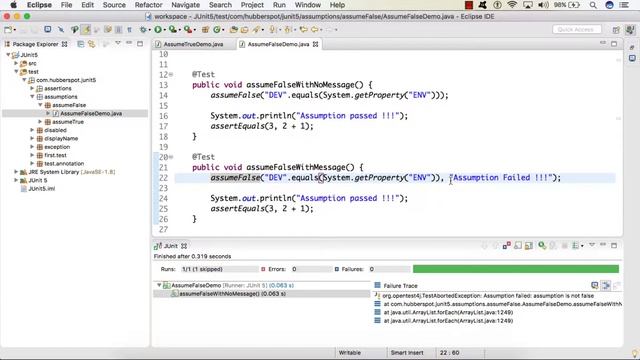Click the volume icon in menu bar

pyautogui.click(x=543, y=5)
